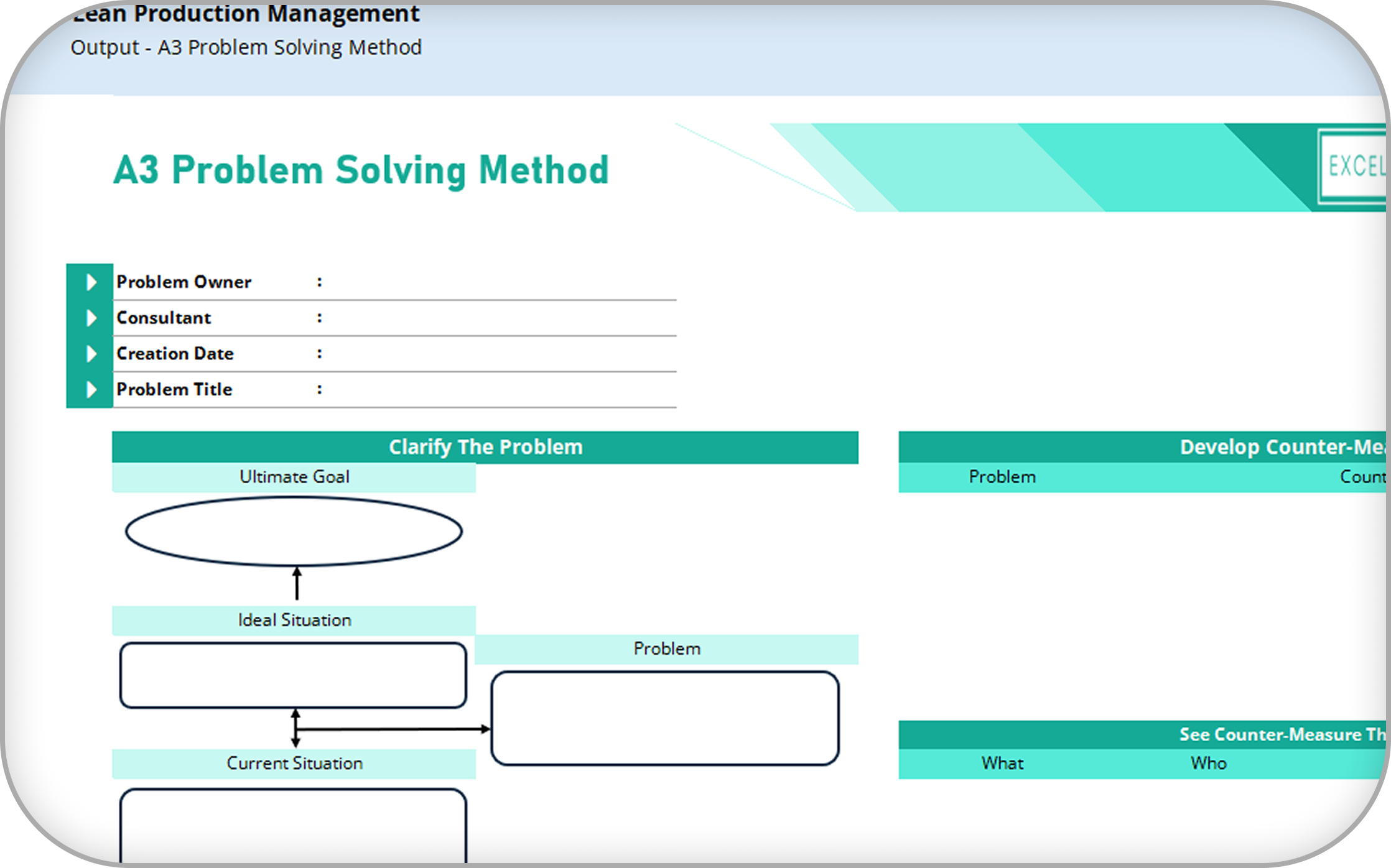Click the See Counter-Measure Through header

click(1282, 735)
